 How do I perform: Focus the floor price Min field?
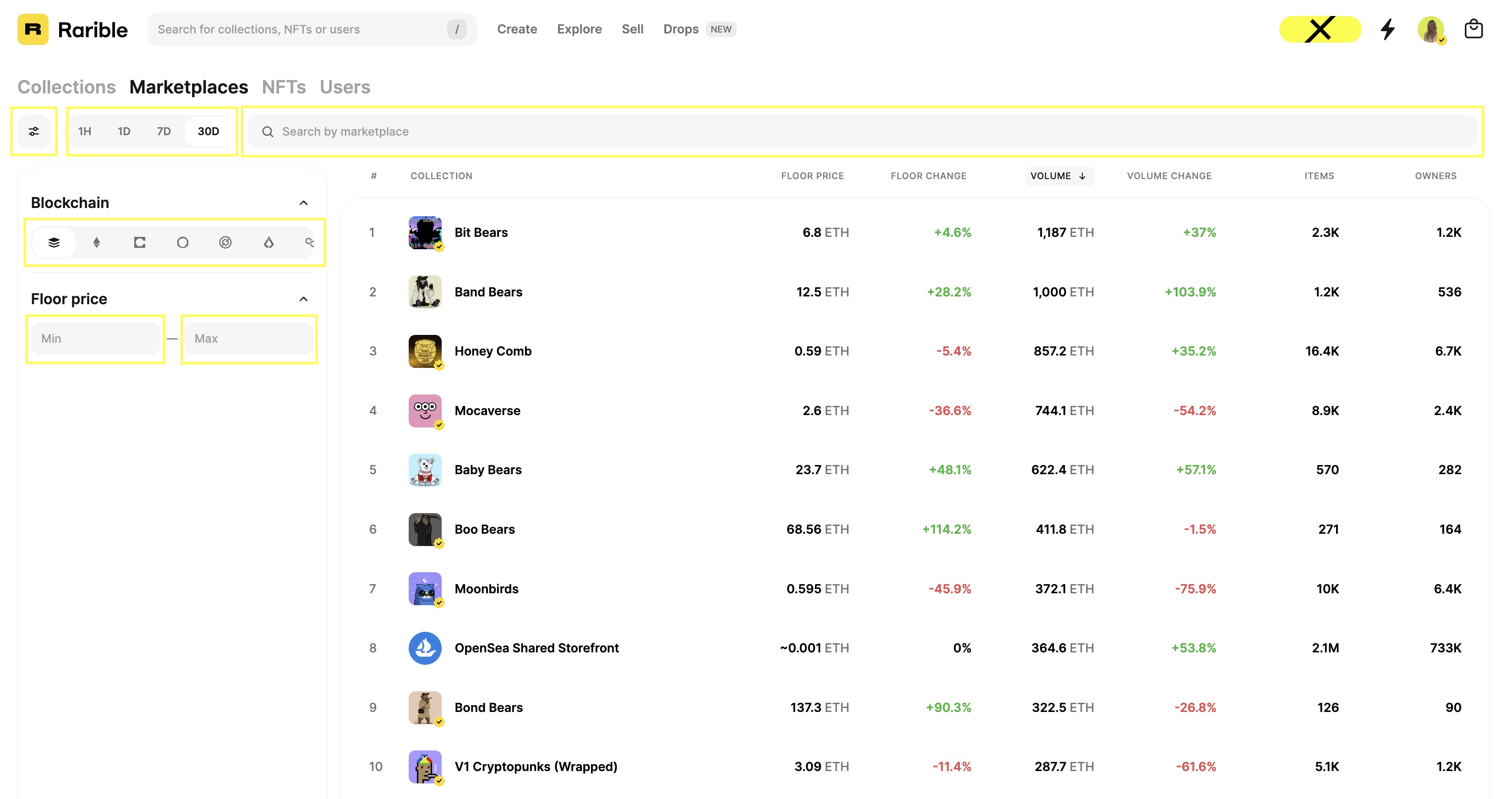95,338
